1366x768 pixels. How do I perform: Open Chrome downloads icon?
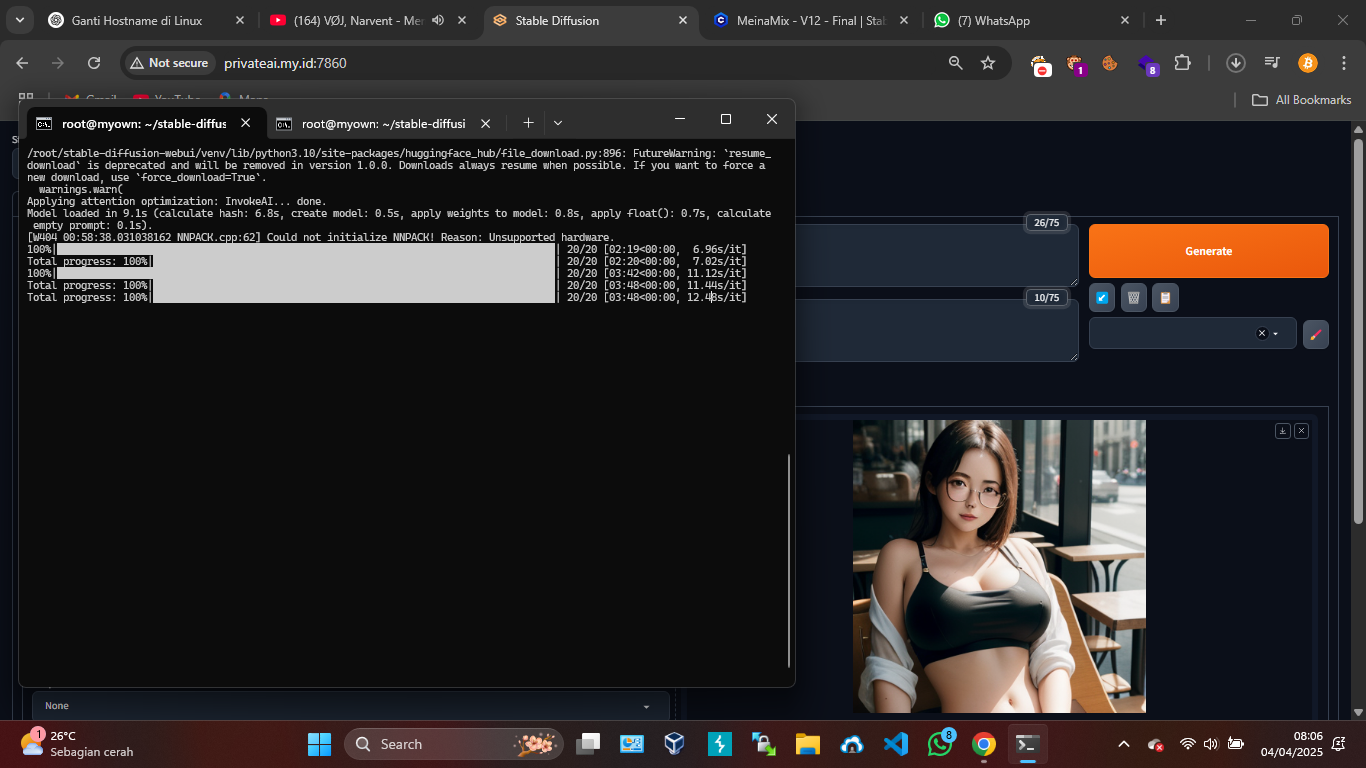(x=1236, y=63)
